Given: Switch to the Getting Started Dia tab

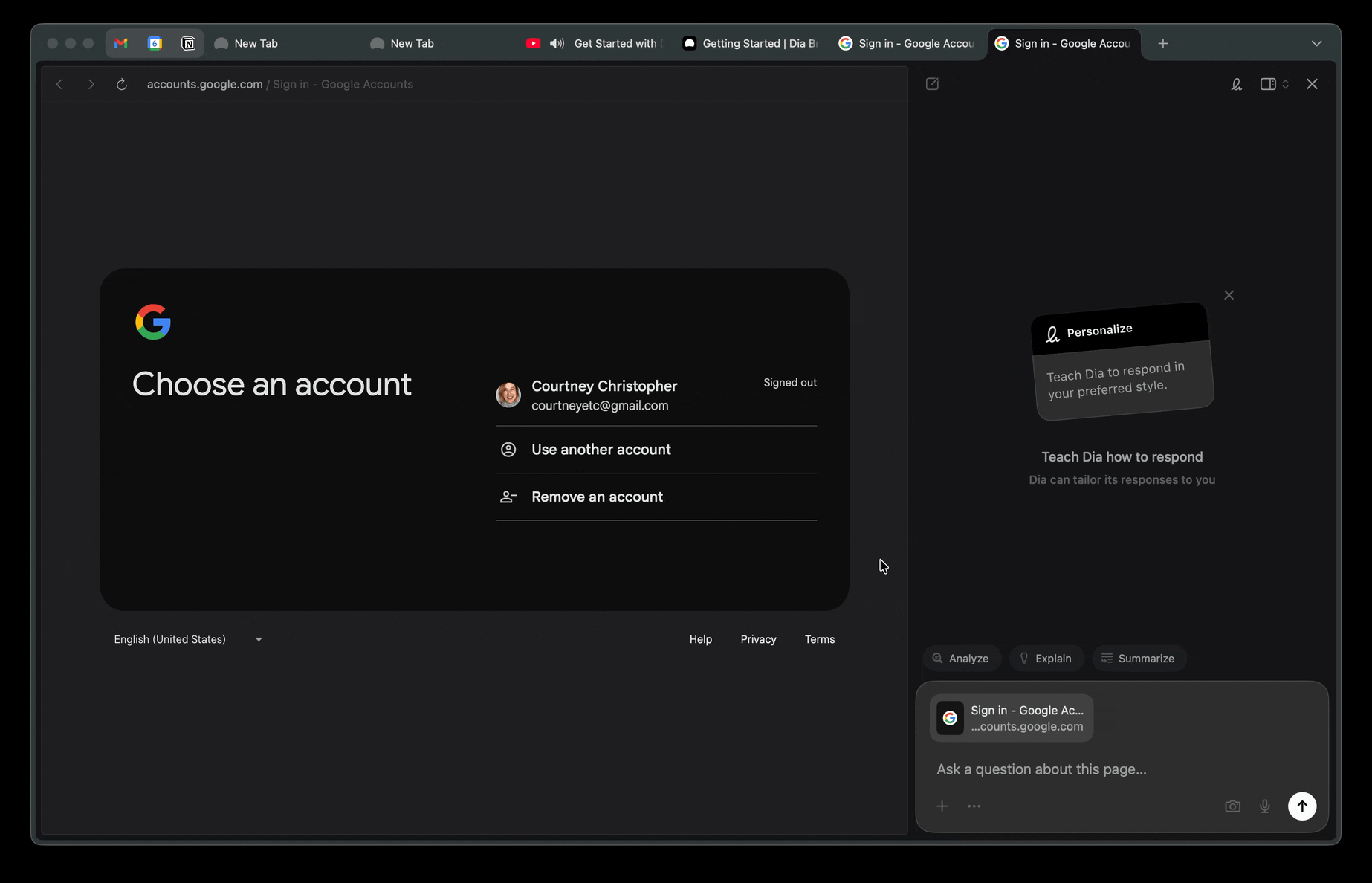Looking at the screenshot, I should [x=751, y=43].
